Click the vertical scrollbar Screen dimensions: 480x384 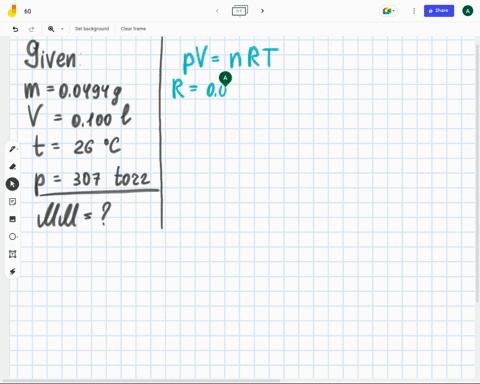[x=478, y=173]
